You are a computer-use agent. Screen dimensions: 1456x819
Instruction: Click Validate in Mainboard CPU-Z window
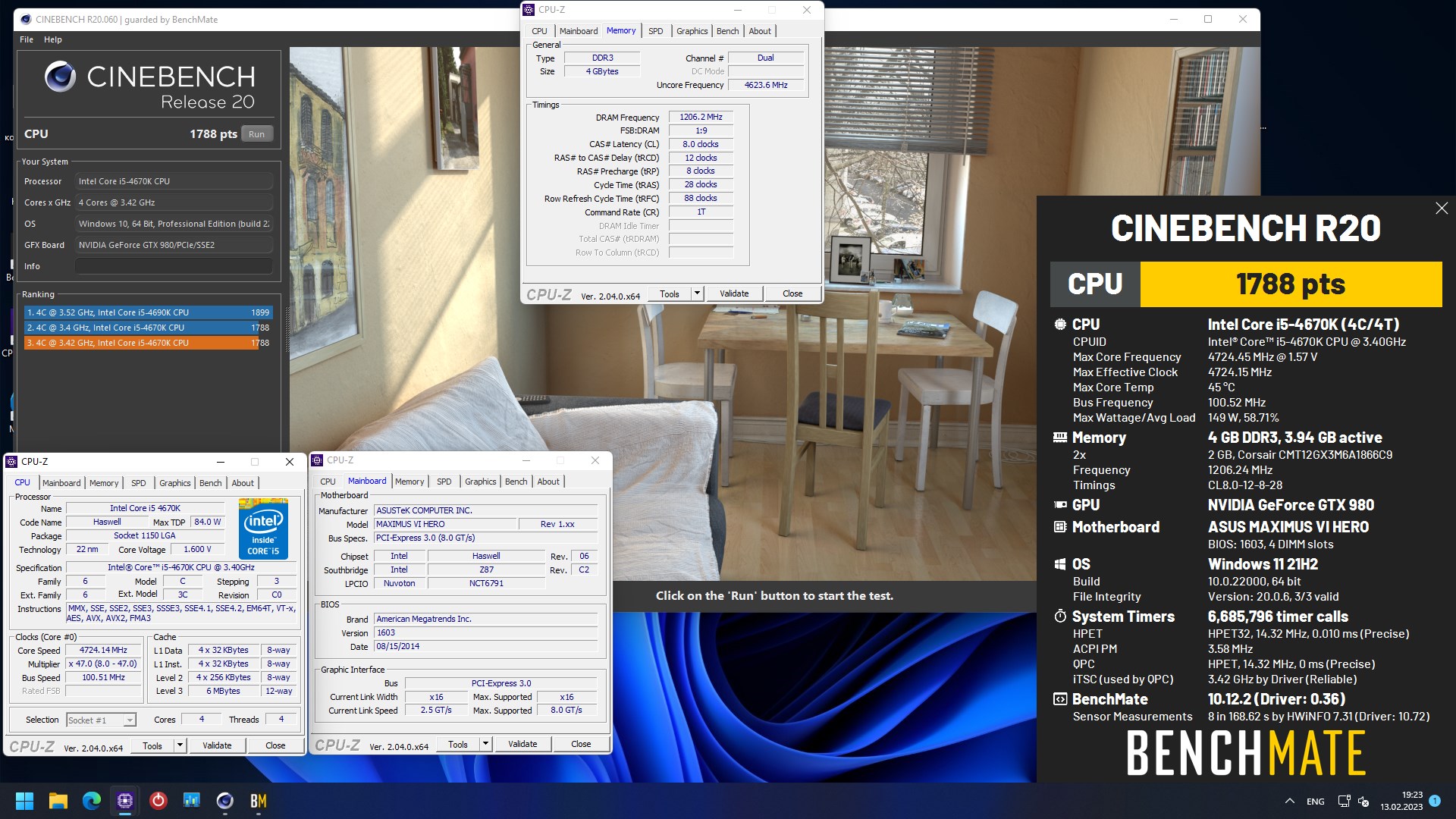(x=522, y=744)
